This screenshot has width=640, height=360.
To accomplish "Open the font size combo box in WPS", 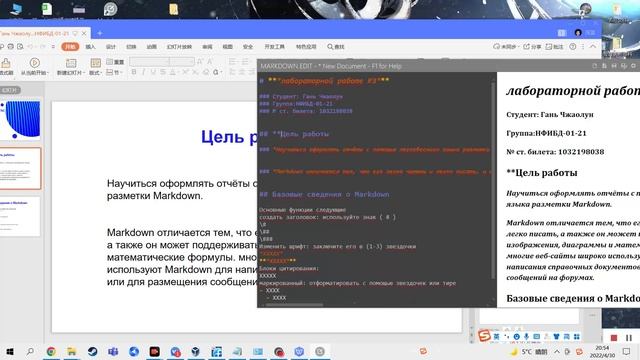I will pyautogui.click(x=182, y=61).
